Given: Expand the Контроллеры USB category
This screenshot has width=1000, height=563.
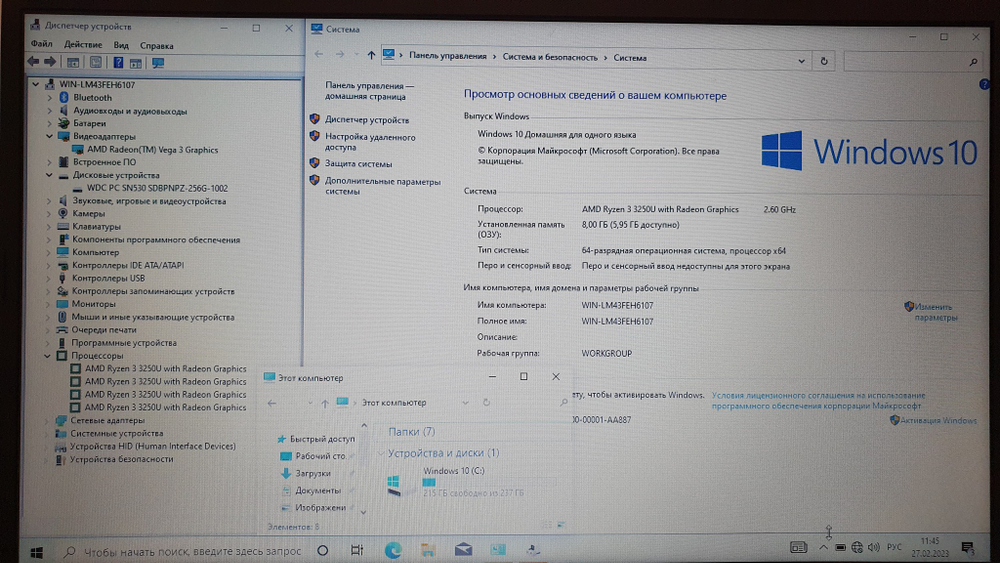Looking at the screenshot, I should tap(48, 278).
